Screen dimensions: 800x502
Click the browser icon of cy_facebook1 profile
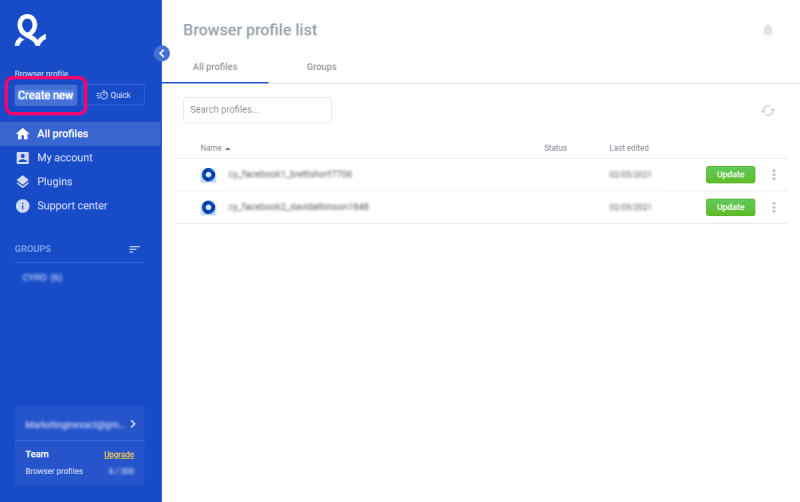[x=208, y=175]
